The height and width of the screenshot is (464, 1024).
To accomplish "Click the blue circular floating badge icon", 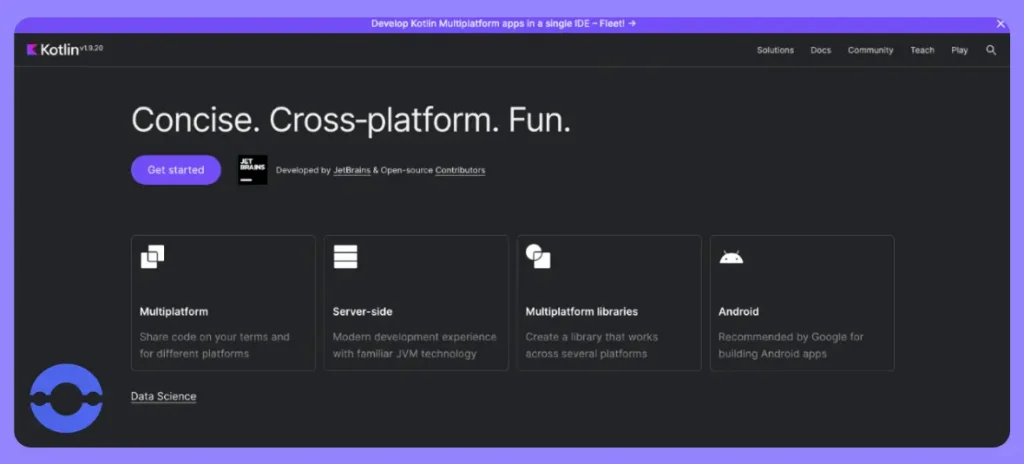I will (66, 399).
